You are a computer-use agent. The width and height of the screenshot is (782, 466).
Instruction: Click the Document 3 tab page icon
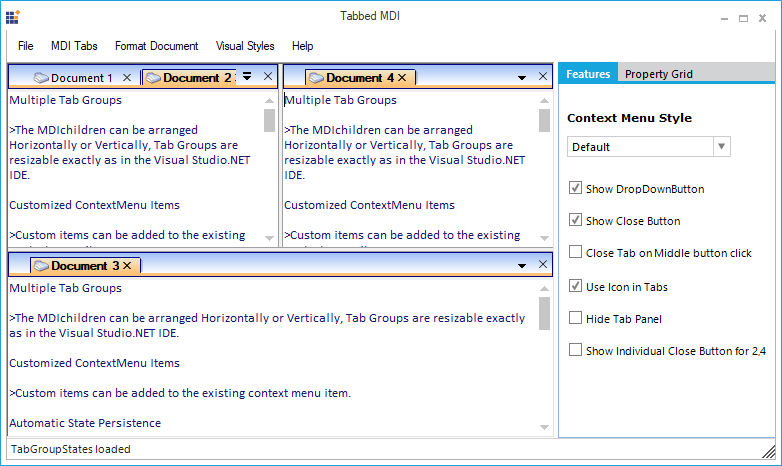[41, 266]
